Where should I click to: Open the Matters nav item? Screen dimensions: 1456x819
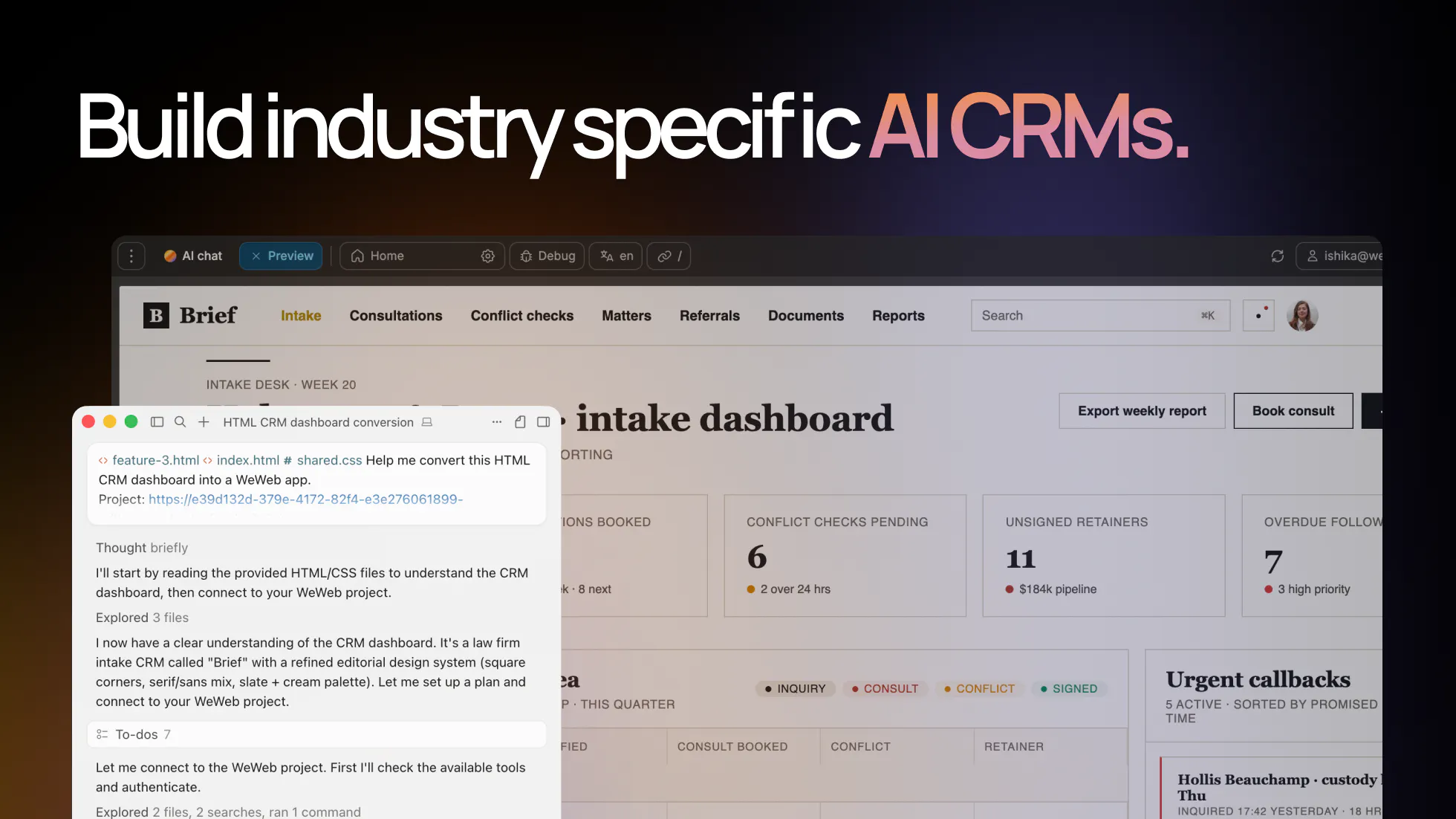pyautogui.click(x=626, y=315)
